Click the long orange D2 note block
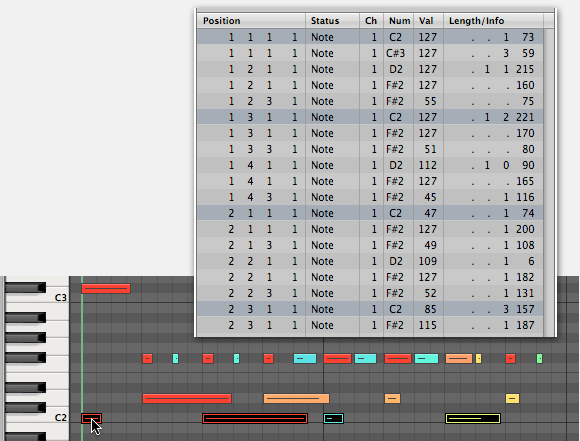 [x=296, y=398]
